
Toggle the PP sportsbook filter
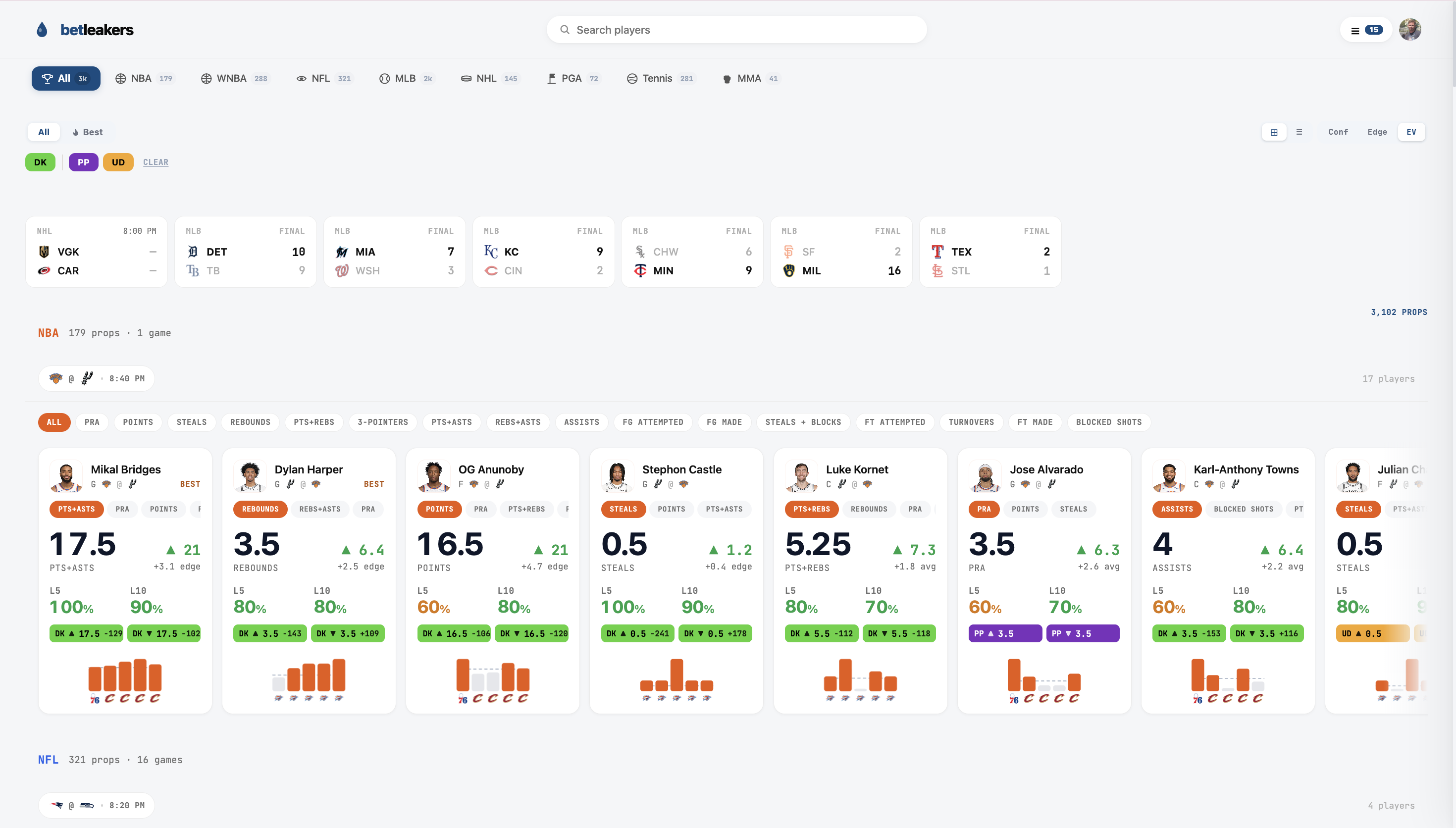click(x=84, y=162)
